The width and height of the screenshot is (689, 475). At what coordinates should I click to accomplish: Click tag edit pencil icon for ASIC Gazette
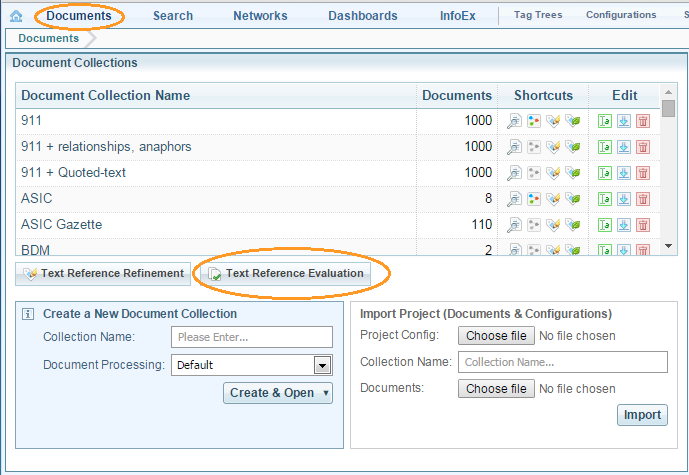coord(553,225)
